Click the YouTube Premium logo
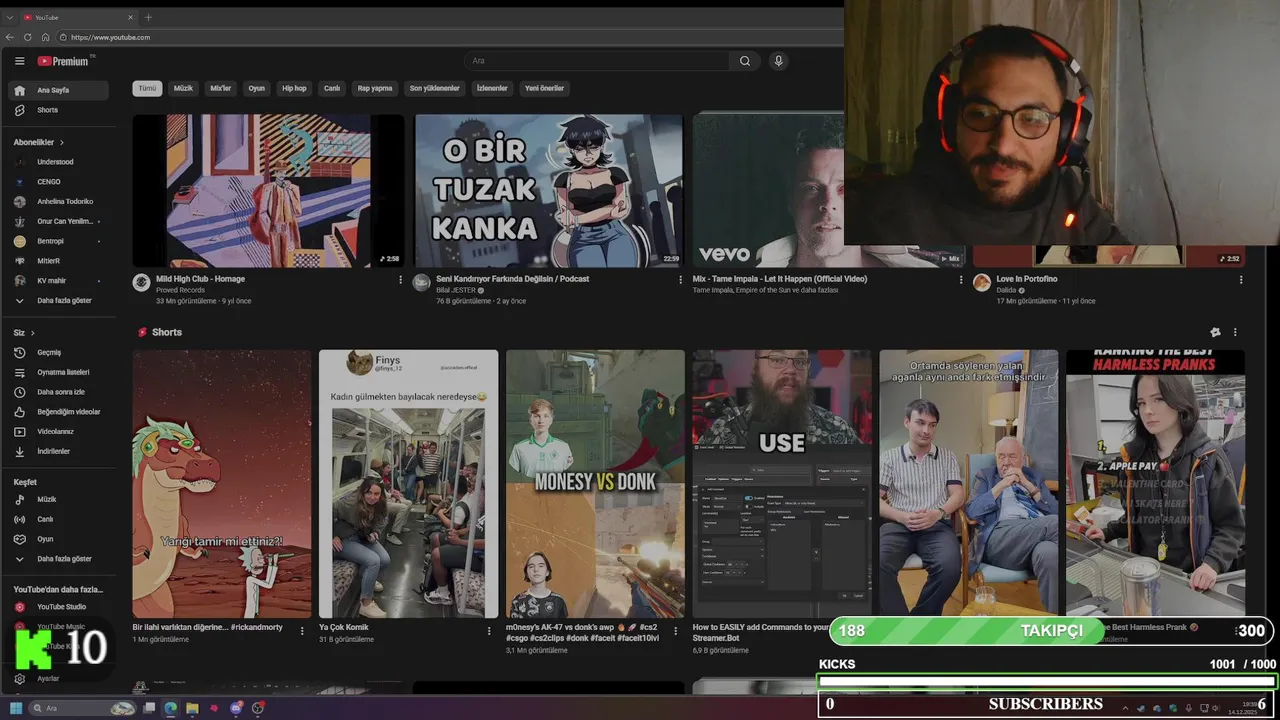1280x720 pixels. coord(64,61)
